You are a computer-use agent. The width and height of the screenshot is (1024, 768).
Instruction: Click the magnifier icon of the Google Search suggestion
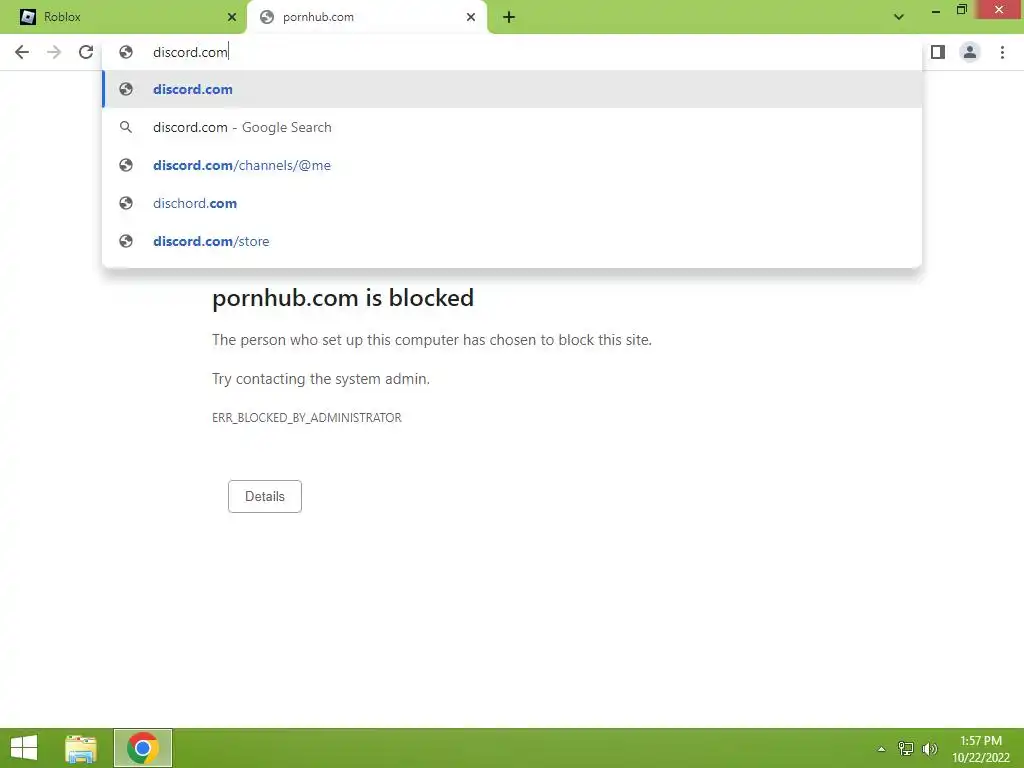coord(126,127)
